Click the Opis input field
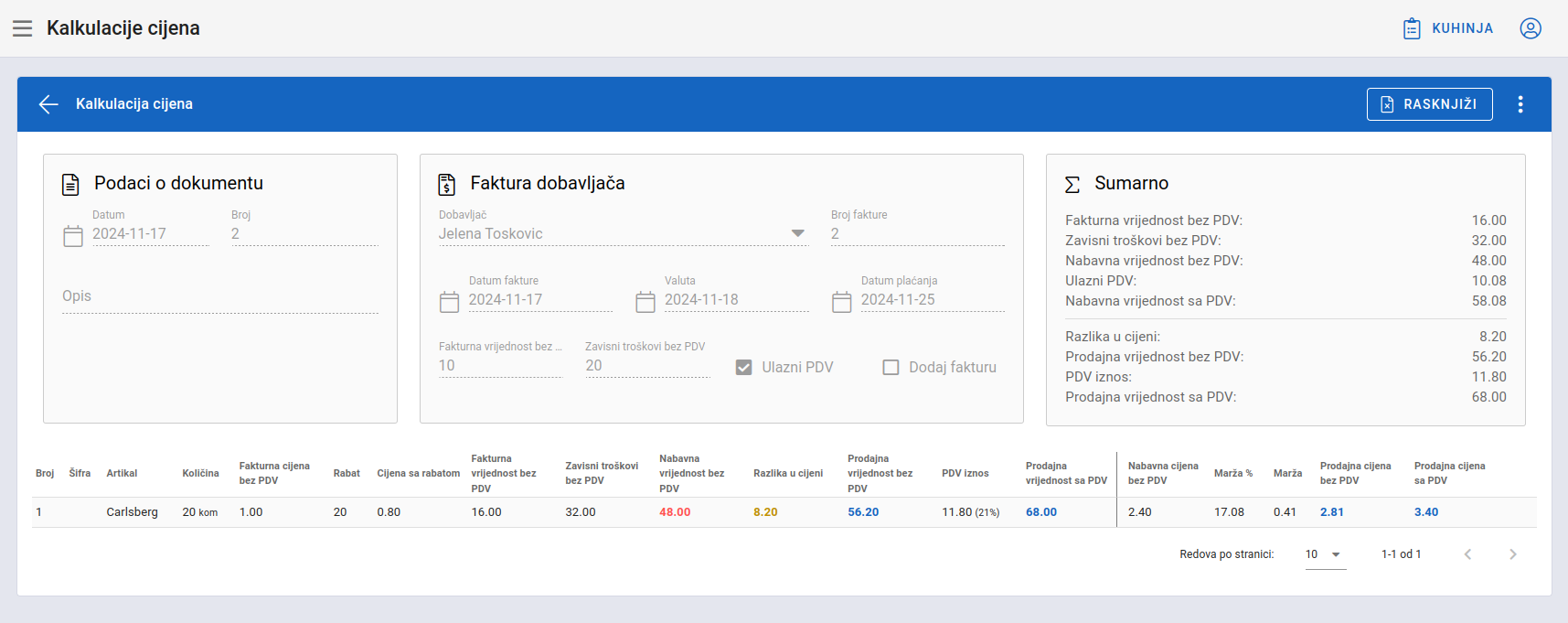The width and height of the screenshot is (1568, 623). [220, 296]
